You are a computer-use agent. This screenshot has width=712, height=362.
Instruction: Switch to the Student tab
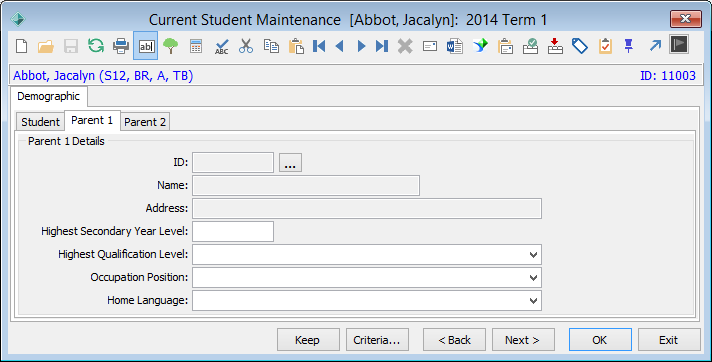(x=40, y=122)
